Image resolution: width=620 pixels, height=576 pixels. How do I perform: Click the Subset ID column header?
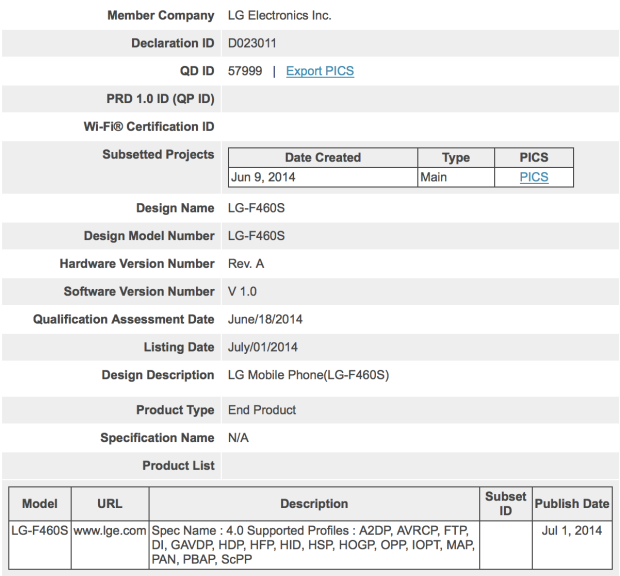506,504
